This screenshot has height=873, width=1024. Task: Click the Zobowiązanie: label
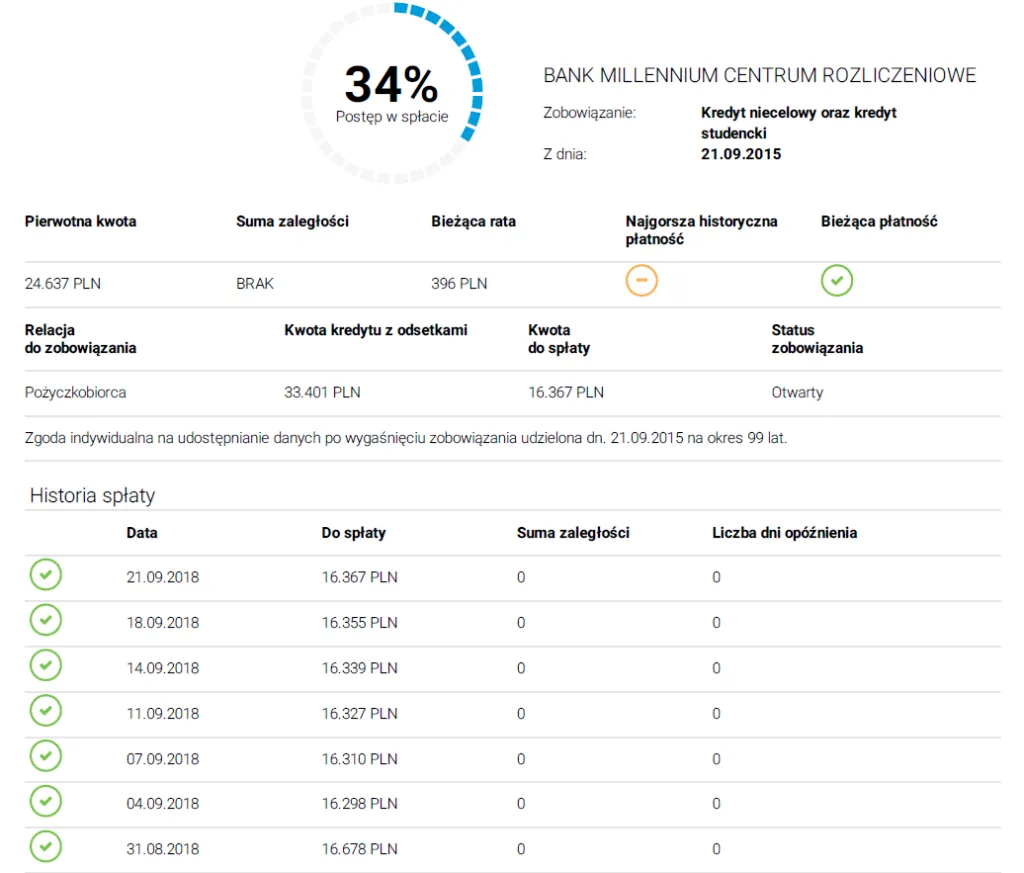tap(589, 113)
